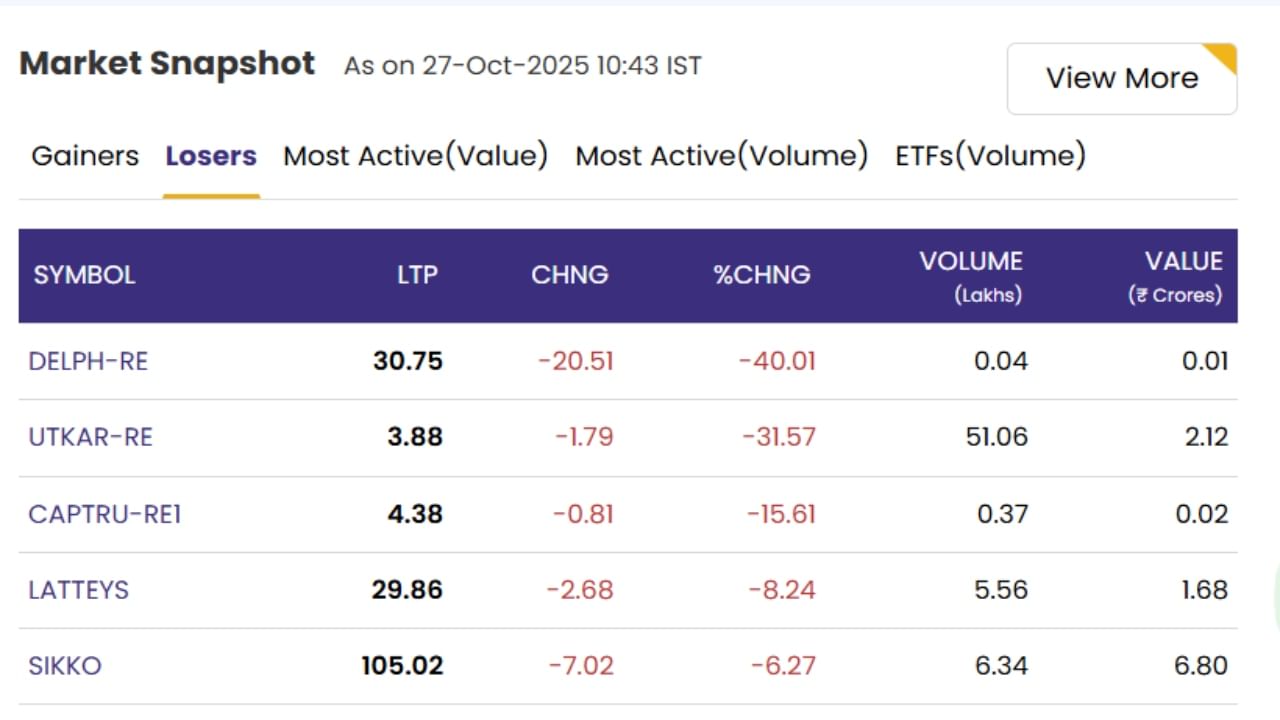Click the View More button
The image size is (1280, 720).
[x=1121, y=79]
